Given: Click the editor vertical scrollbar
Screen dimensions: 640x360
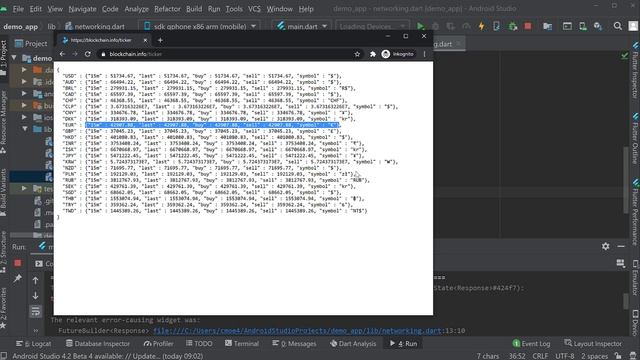Looking at the screenshot, I should click(x=626, y=180).
